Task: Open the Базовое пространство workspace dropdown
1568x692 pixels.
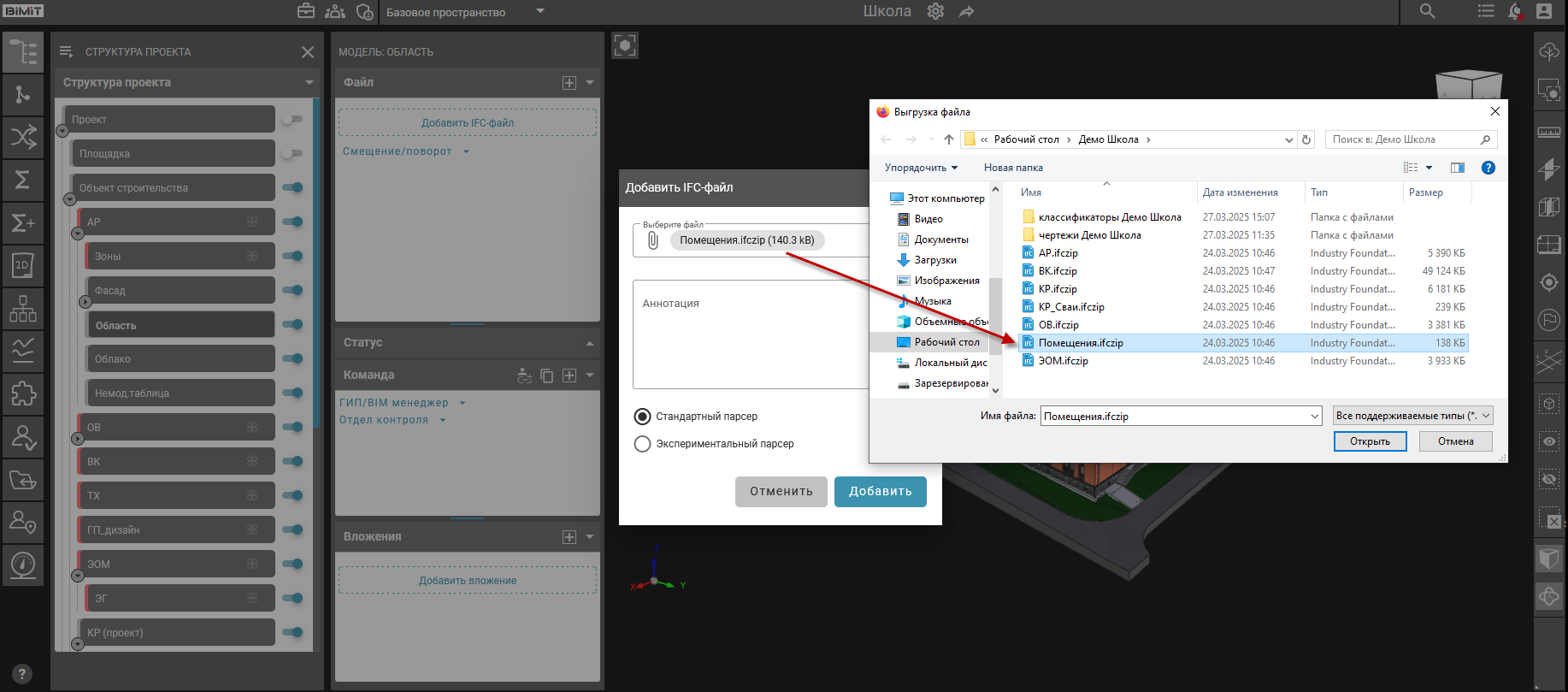Action: (x=539, y=12)
